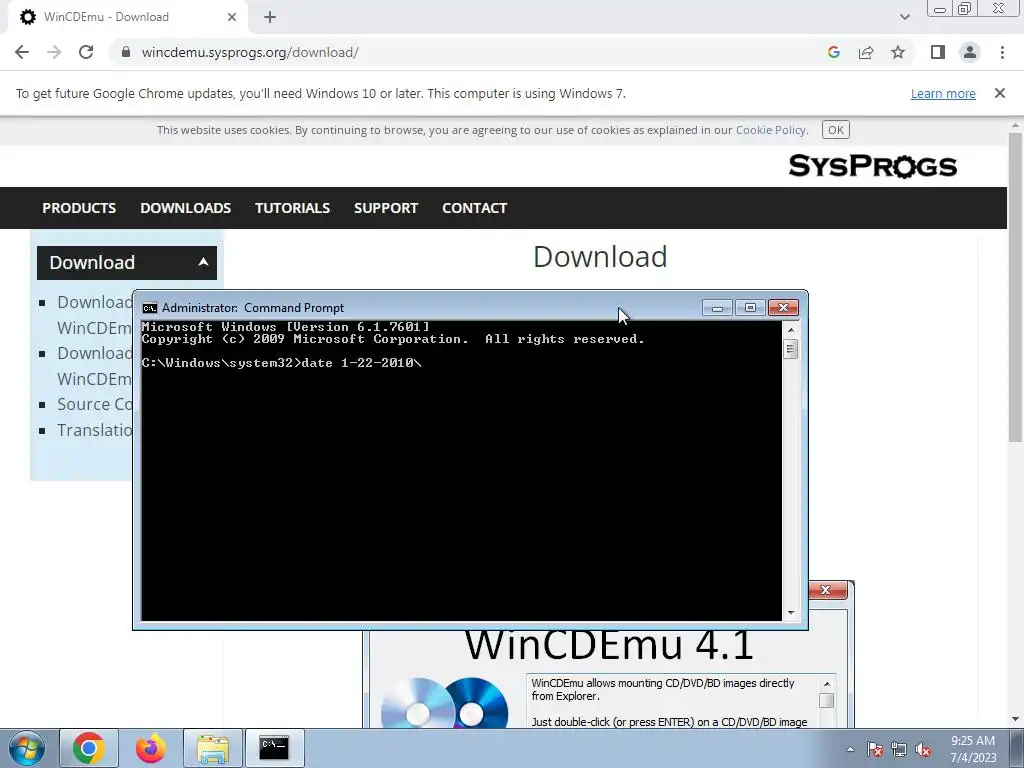Click the lock icon in the address bar
The image size is (1024, 768).
[126, 52]
